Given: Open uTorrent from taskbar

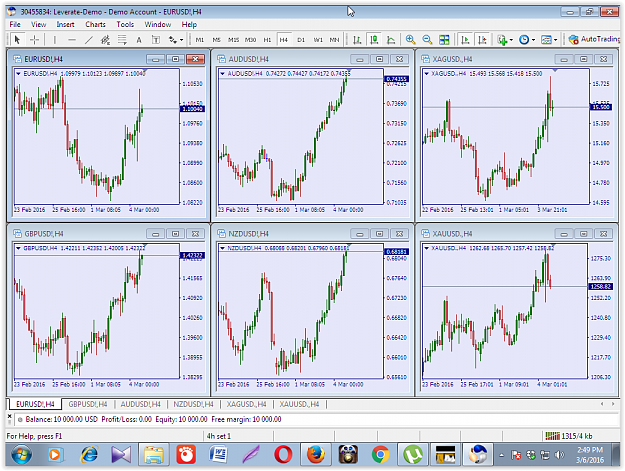Looking at the screenshot, I should 413,454.
